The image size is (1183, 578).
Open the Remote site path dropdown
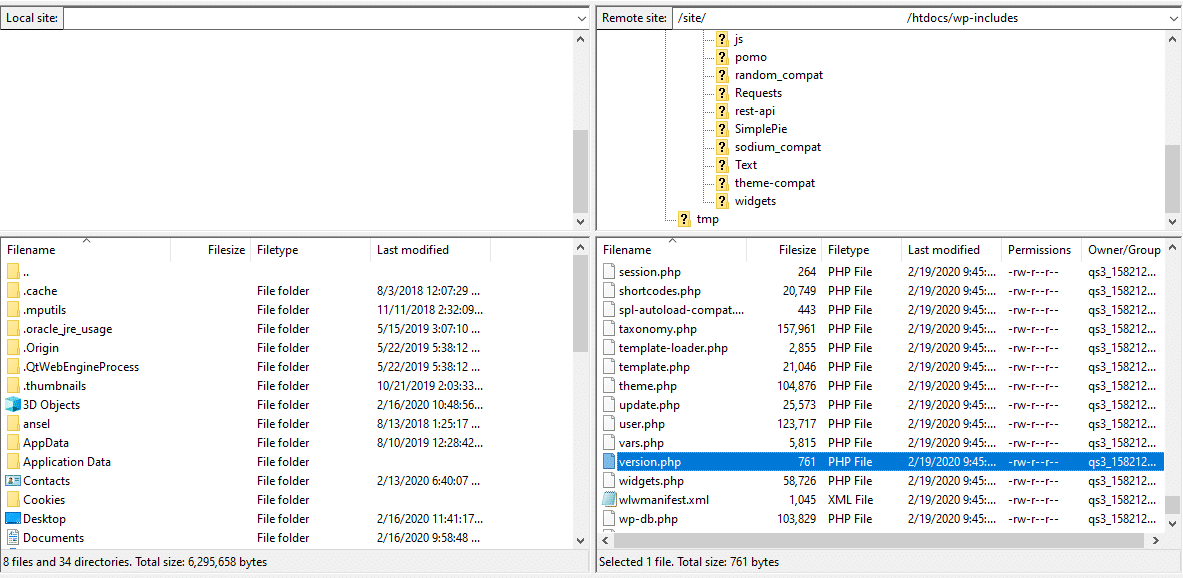pyautogui.click(x=1171, y=17)
